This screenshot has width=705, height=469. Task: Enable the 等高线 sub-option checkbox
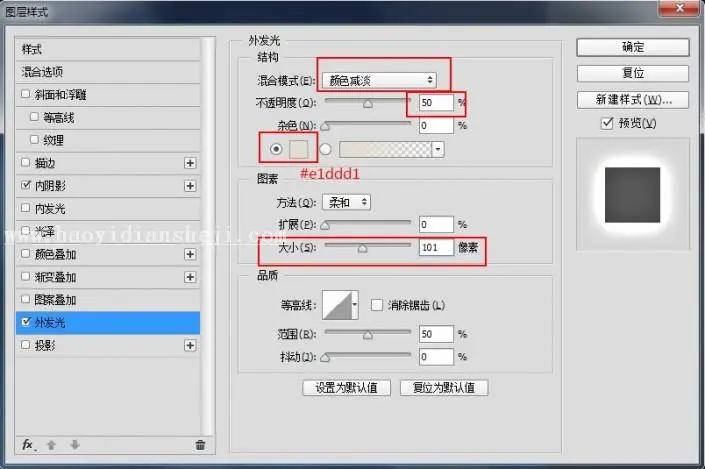pos(34,117)
